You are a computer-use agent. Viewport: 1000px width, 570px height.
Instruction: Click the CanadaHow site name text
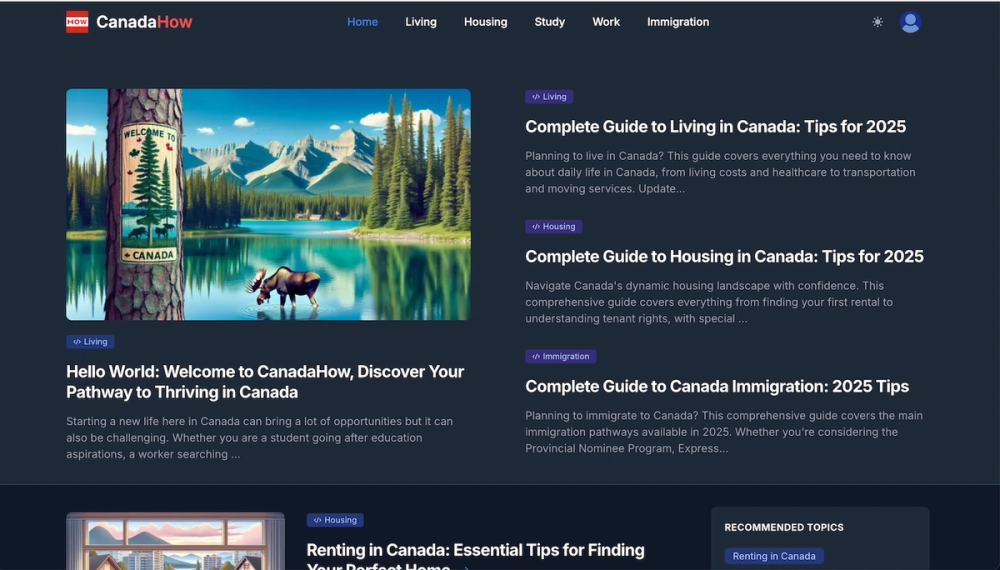(144, 22)
